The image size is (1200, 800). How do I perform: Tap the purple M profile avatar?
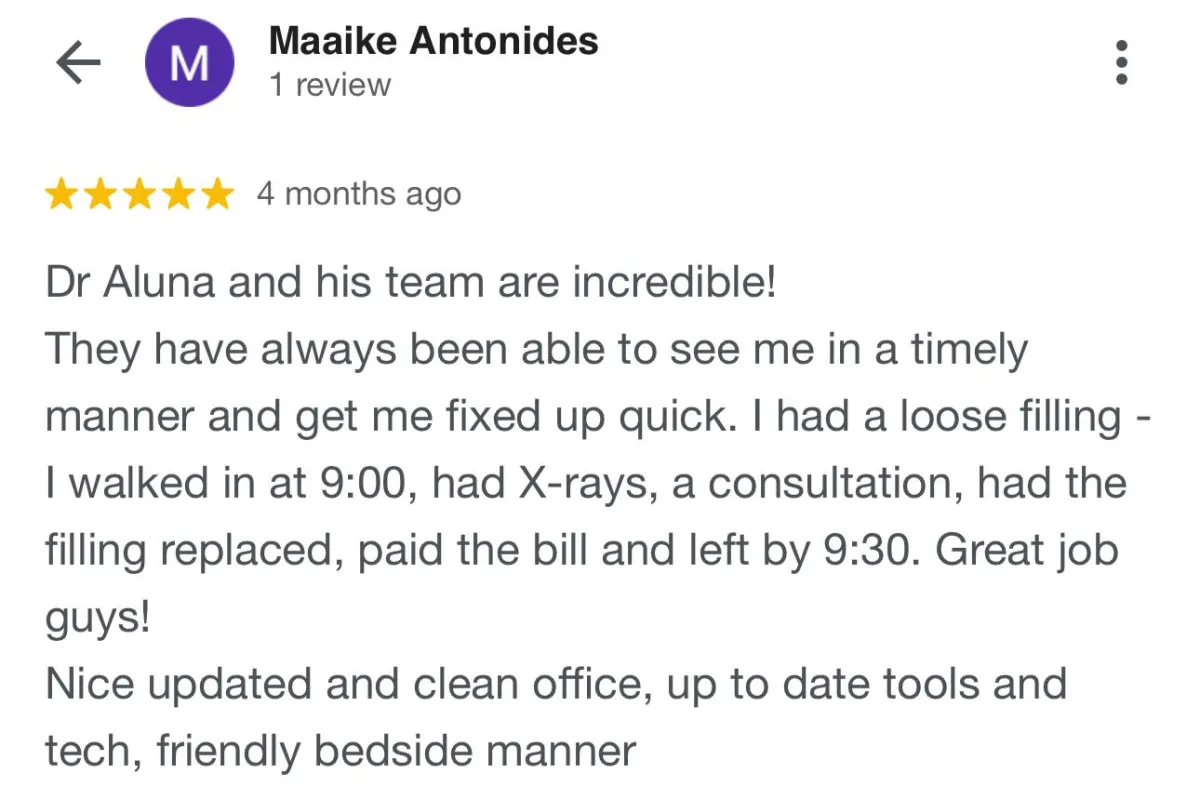click(x=190, y=63)
